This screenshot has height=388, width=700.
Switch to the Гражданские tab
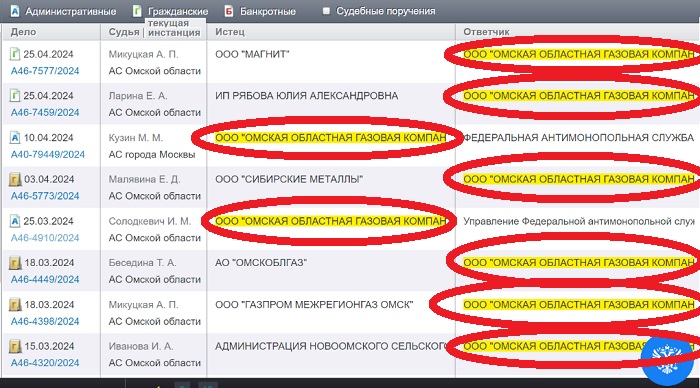coord(178,12)
